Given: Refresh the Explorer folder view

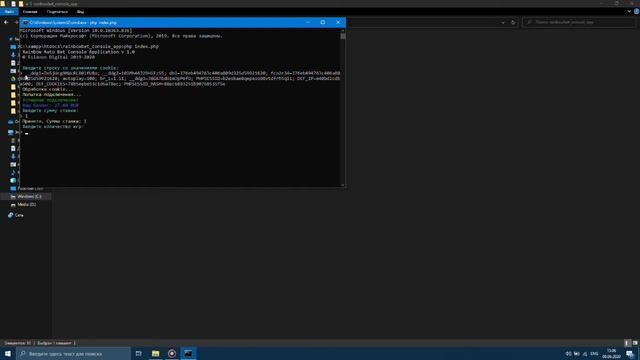Looking at the screenshot, I should pyautogui.click(x=513, y=22).
